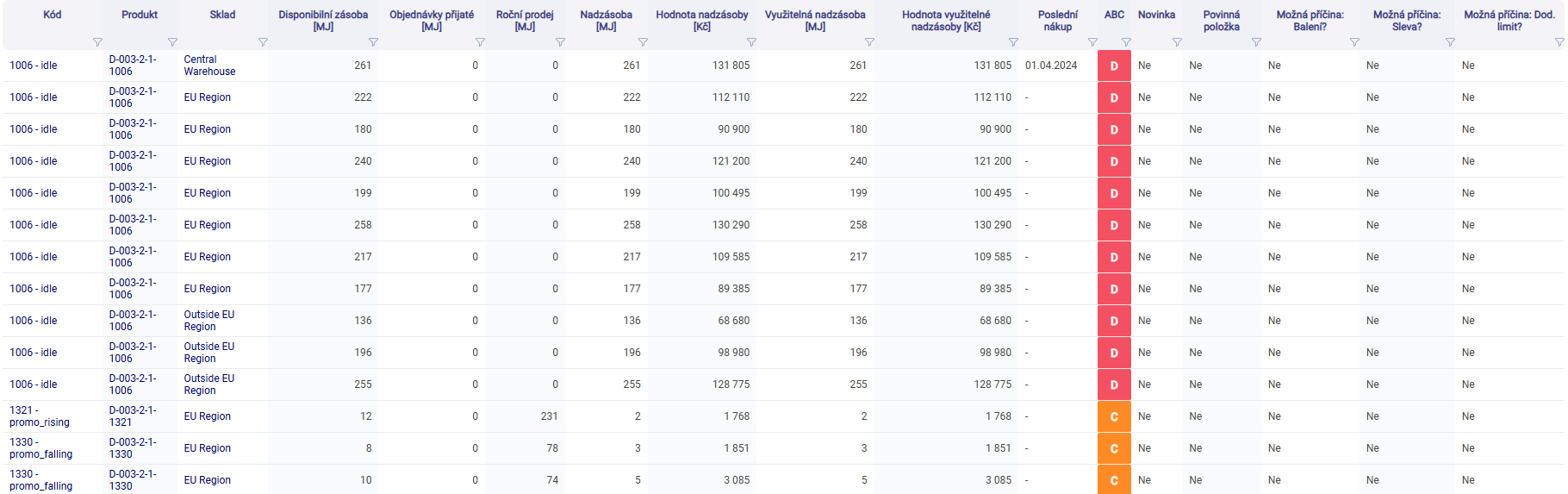The image size is (1568, 494).
Task: Click the orange C badge in promo_rising row
Action: (x=1114, y=417)
